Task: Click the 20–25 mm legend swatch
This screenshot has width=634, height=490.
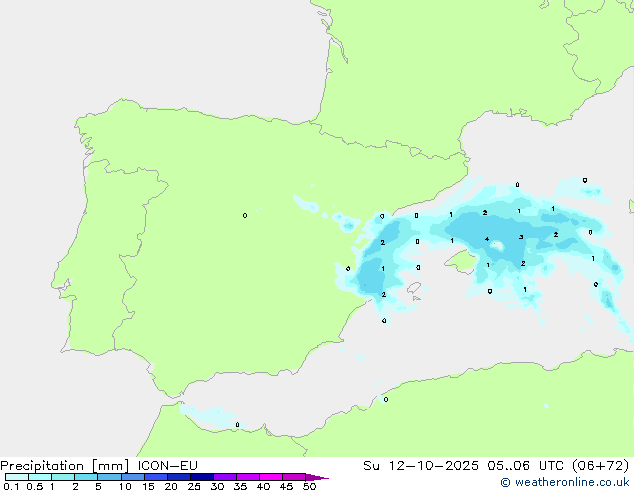Action: click(x=179, y=477)
